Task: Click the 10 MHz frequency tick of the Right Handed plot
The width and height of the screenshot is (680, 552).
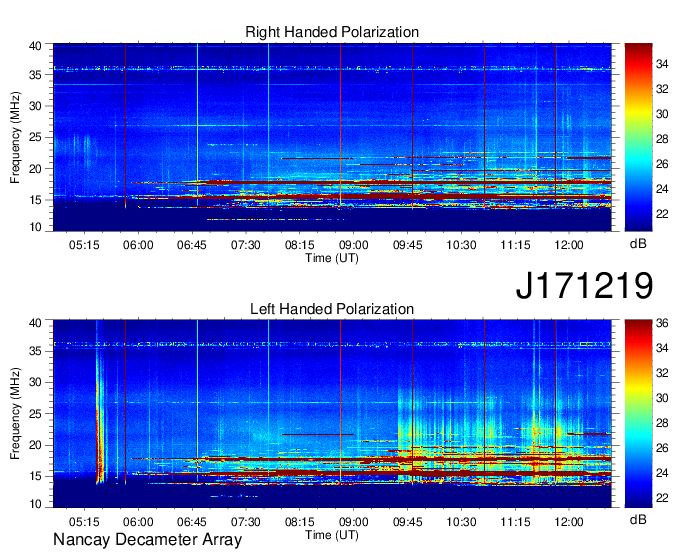Action: click(35, 227)
